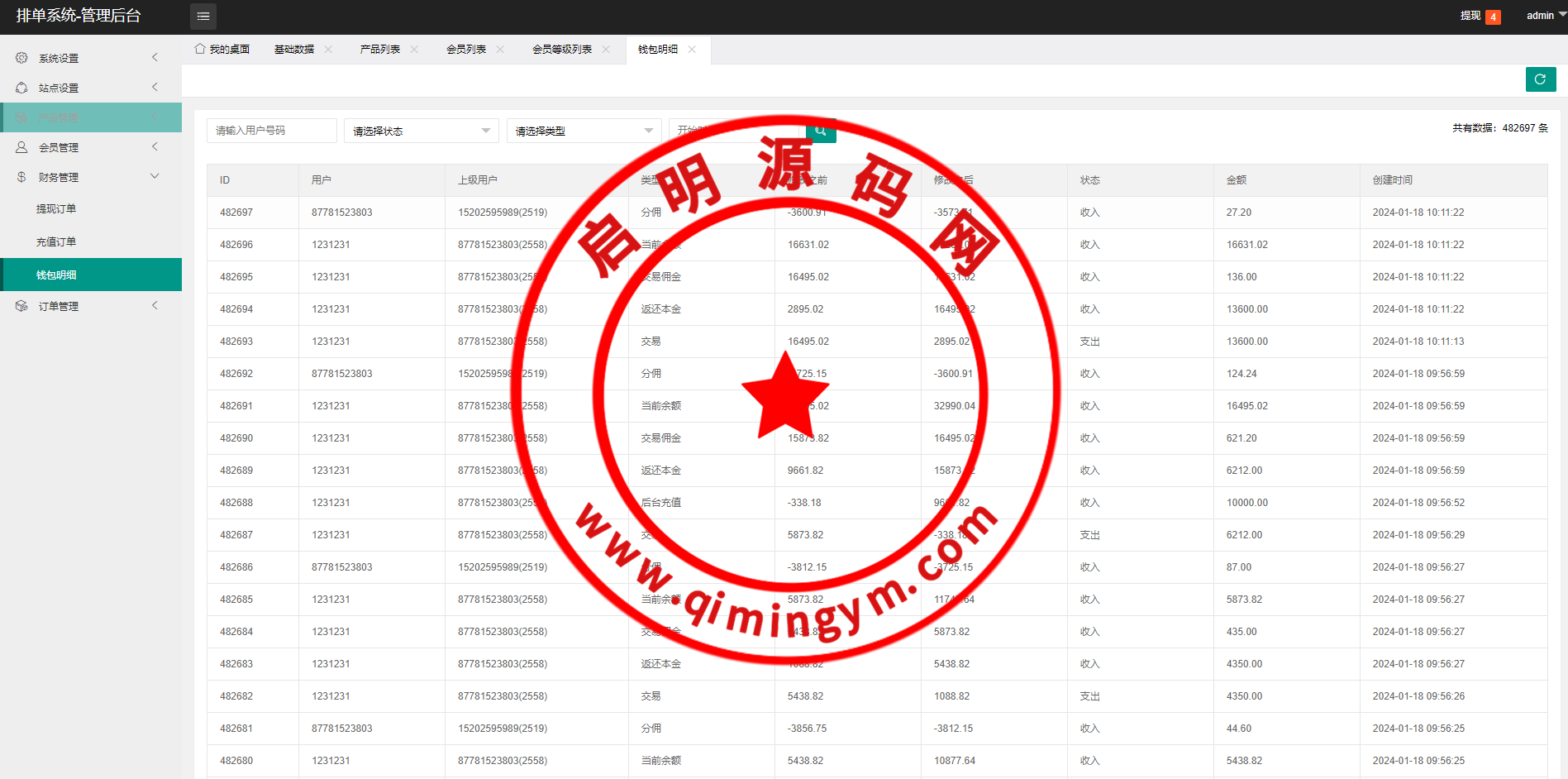Click the 系统设置 gear icon
Image resolution: width=1568 pixels, height=779 pixels.
click(x=21, y=58)
